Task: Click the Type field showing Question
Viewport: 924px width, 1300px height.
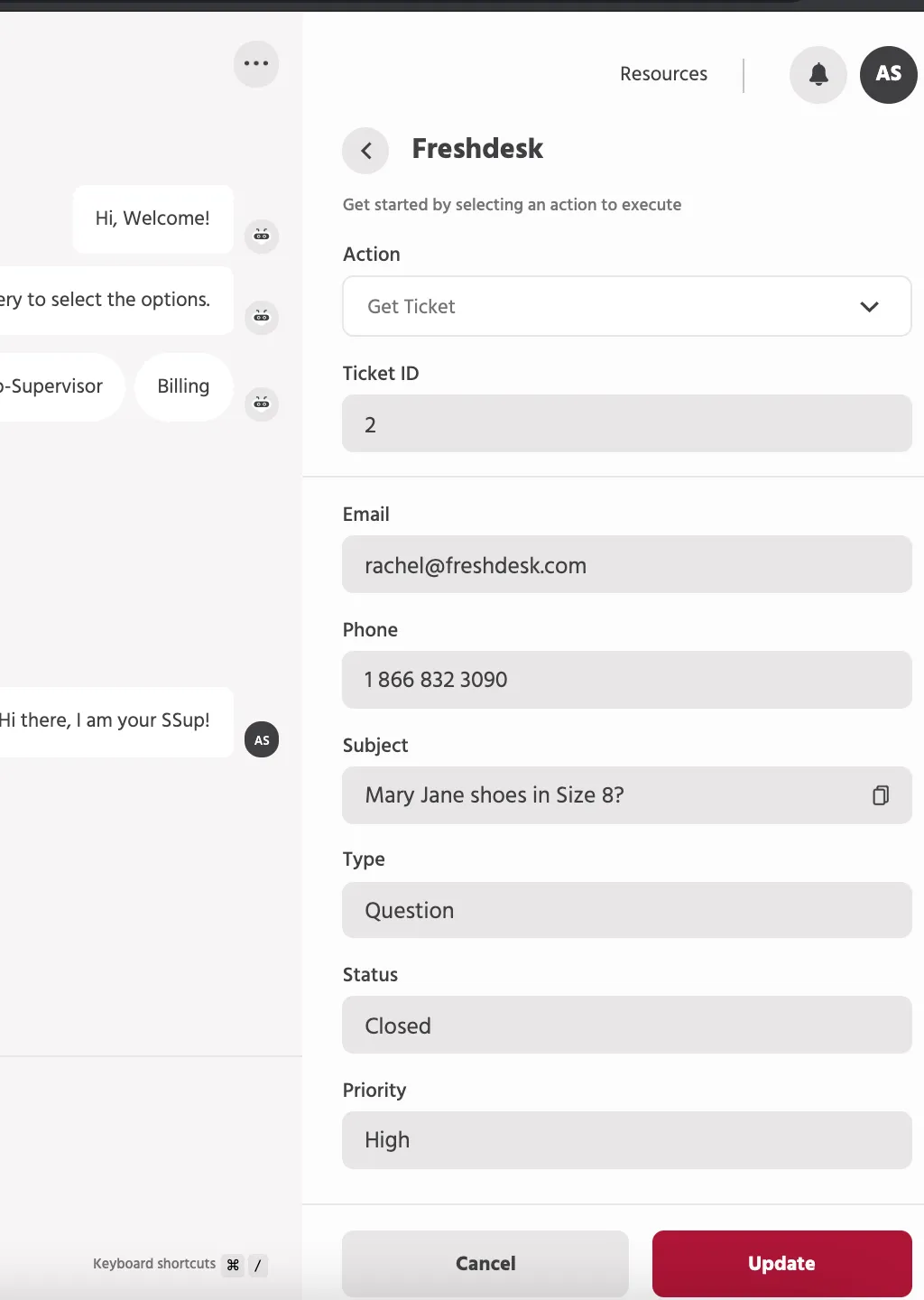Action: tap(627, 910)
